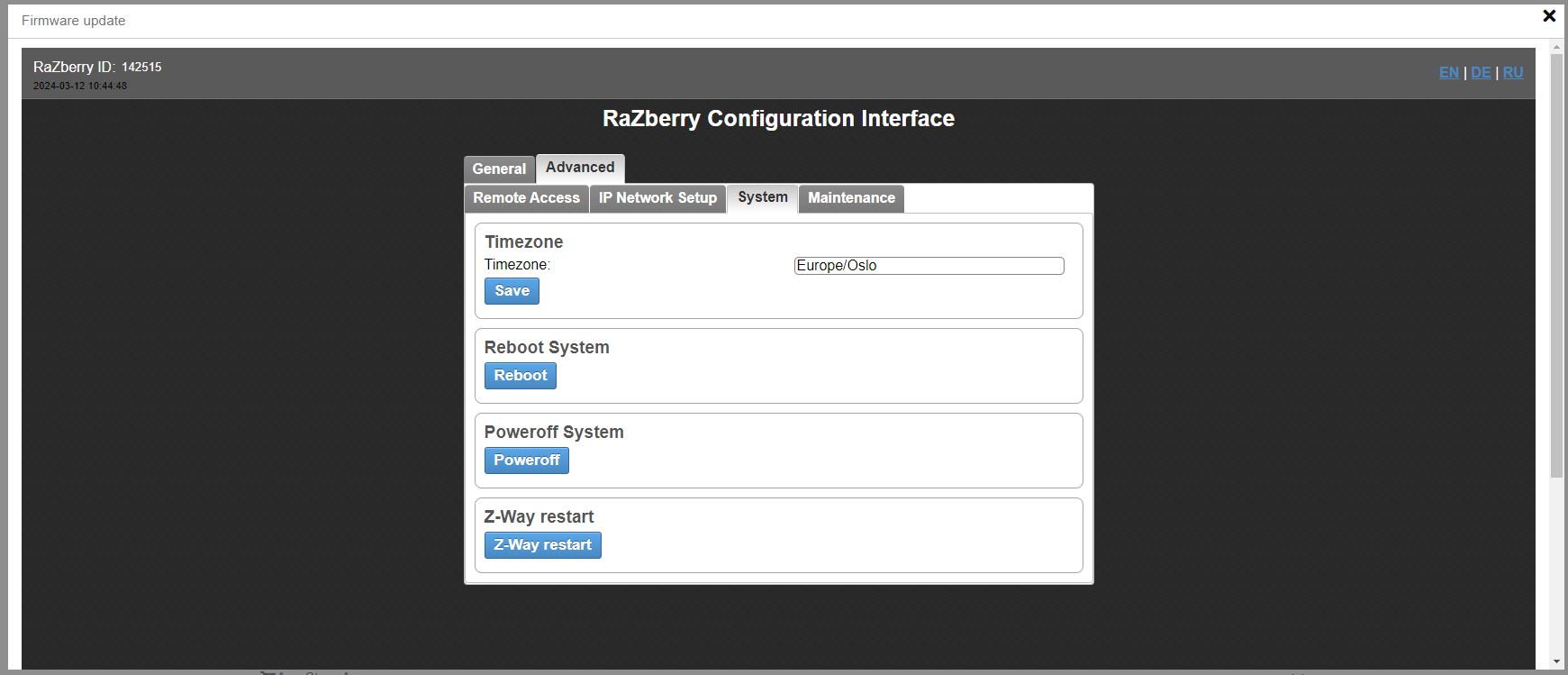
Task: Click the Poweroff System heading
Action: (554, 433)
